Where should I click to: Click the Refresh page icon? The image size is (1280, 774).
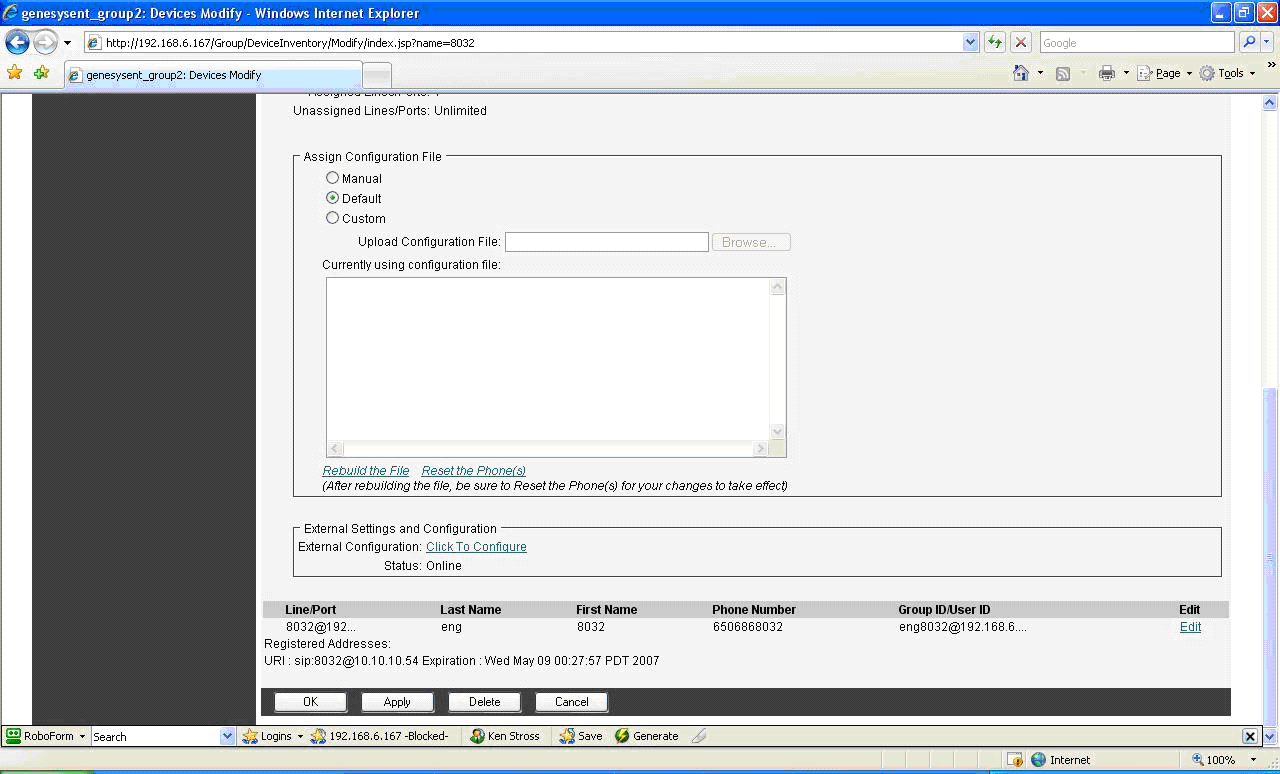pyautogui.click(x=994, y=43)
